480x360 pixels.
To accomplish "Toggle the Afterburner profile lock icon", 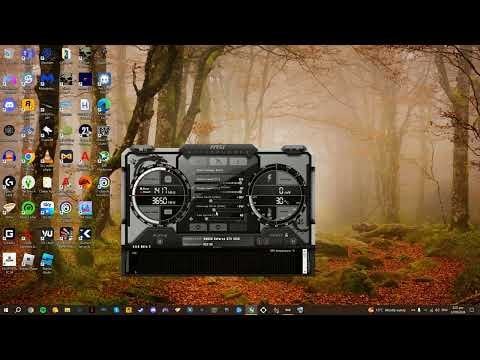I will [x=286, y=235].
